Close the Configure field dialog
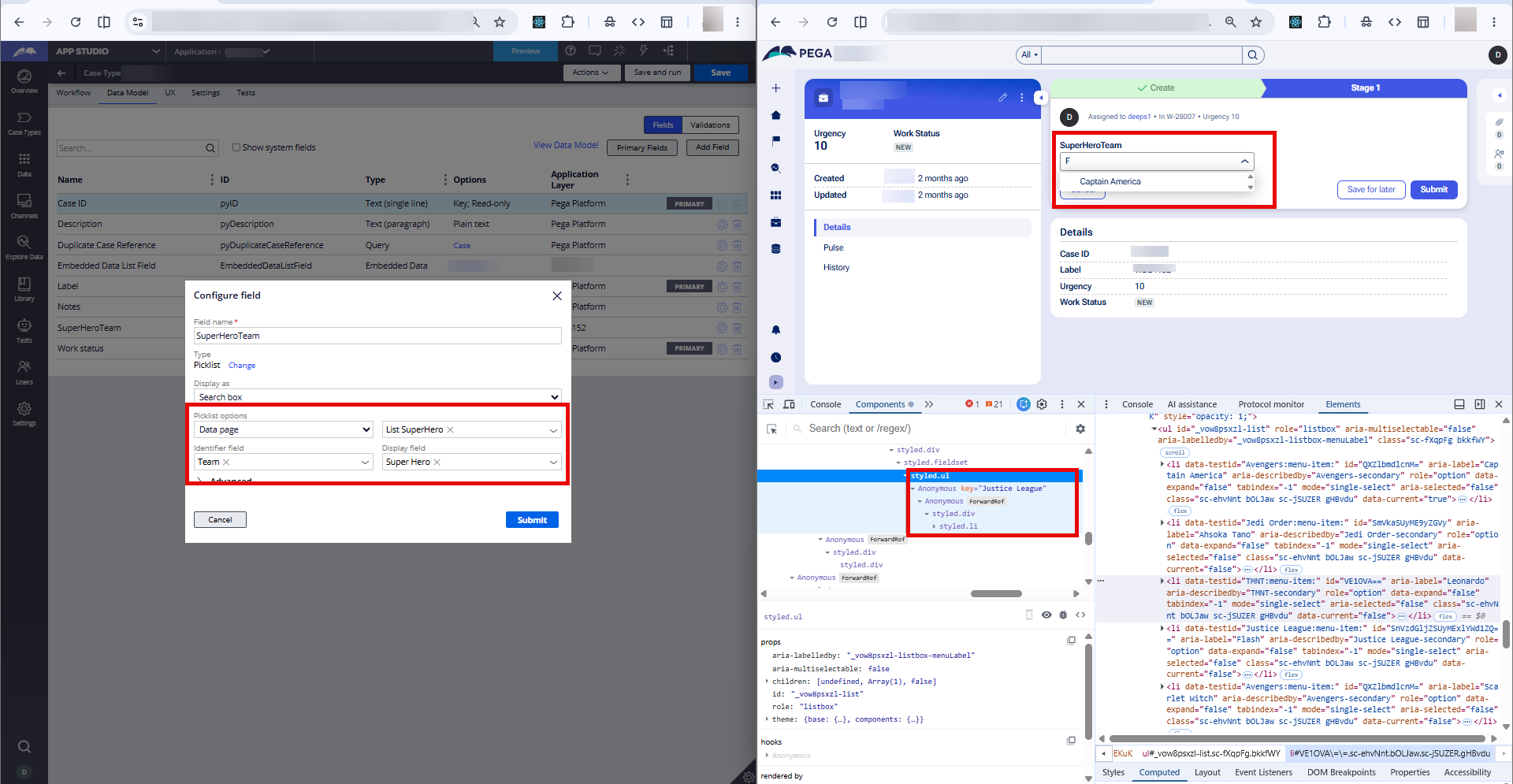The image size is (1513, 784). (557, 295)
